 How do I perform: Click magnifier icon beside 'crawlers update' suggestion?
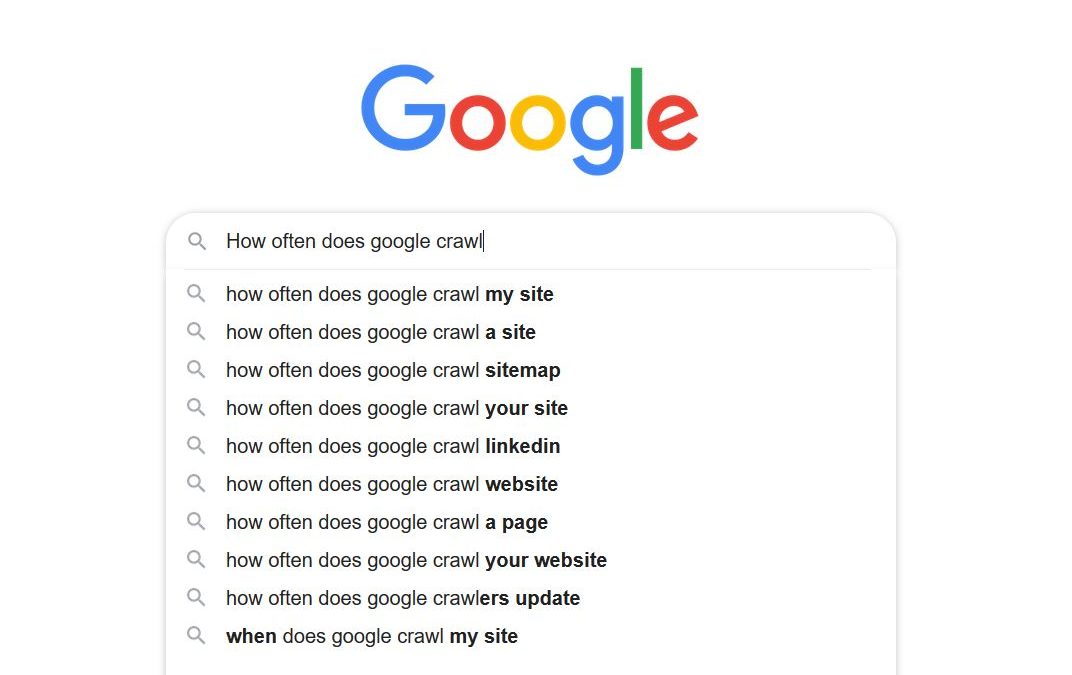[x=197, y=598]
